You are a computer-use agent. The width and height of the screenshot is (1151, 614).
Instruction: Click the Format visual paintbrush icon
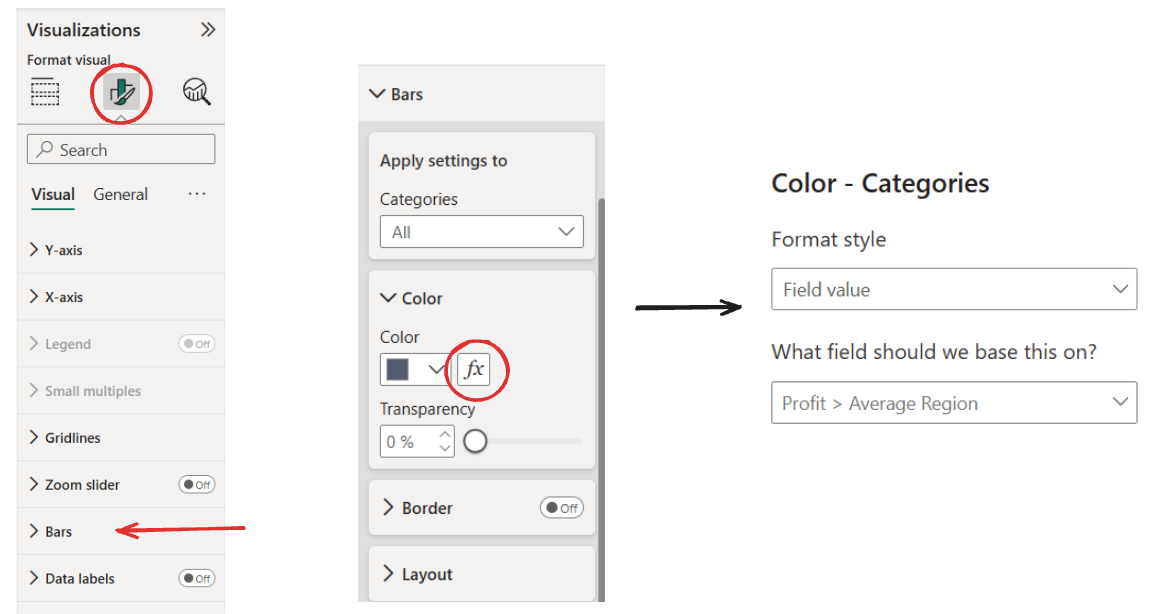point(120,93)
